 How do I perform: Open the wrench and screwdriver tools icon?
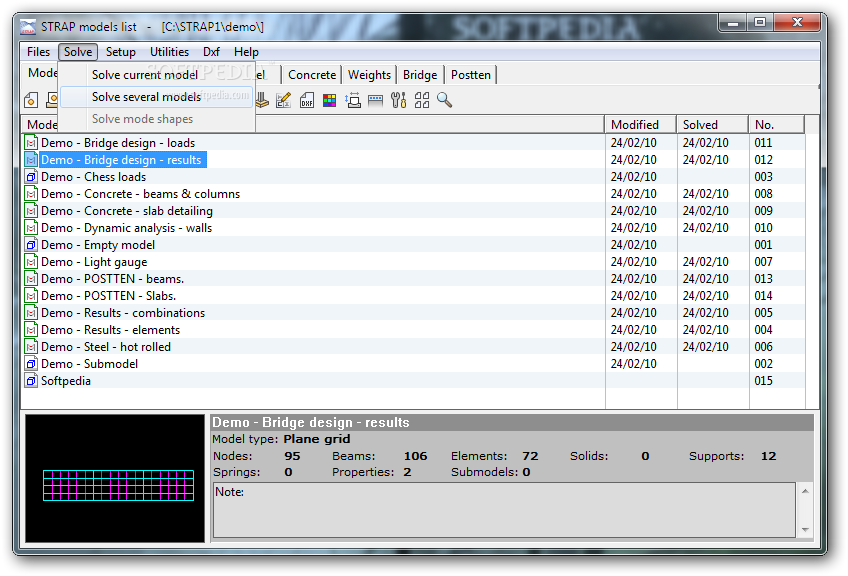pos(399,100)
